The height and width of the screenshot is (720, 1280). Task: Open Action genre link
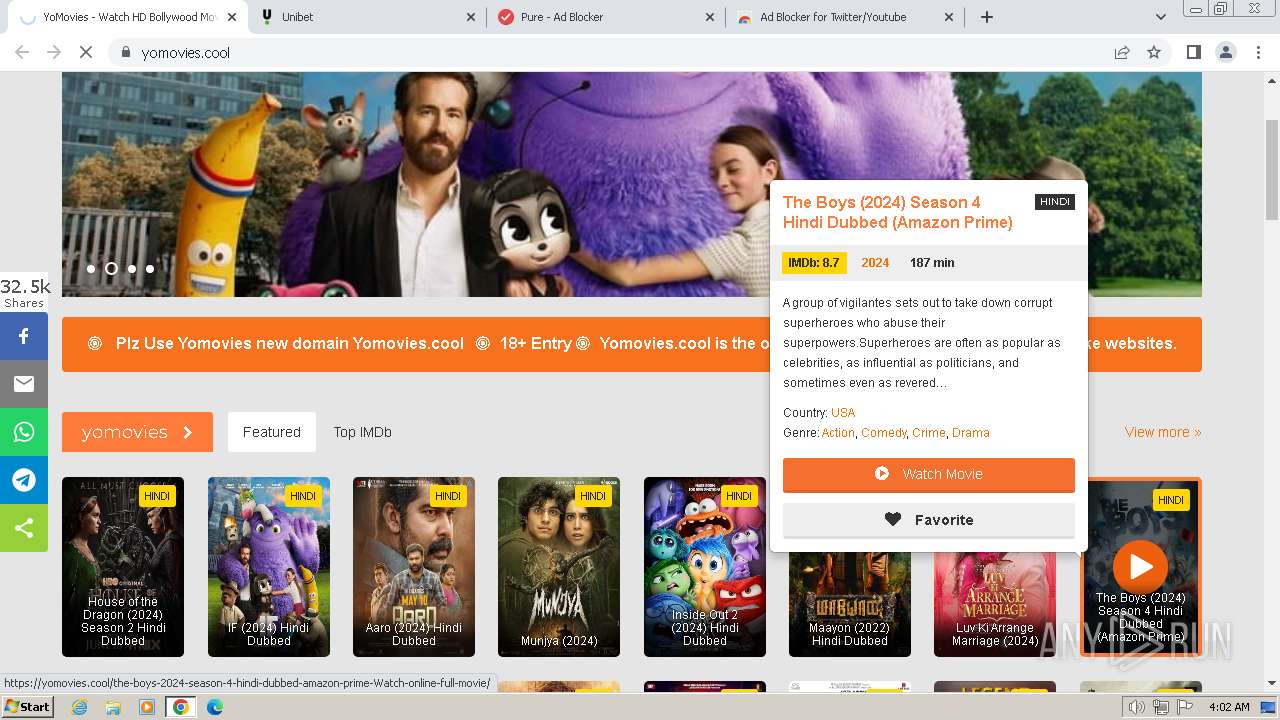tap(838, 433)
